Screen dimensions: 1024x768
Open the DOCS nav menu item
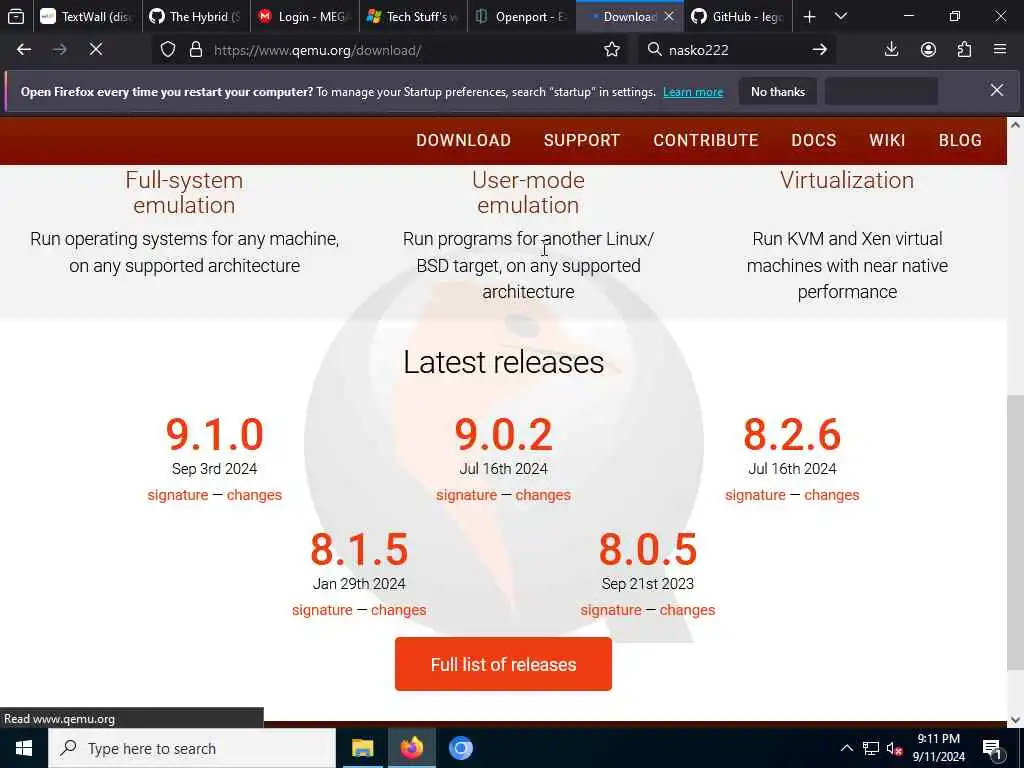click(814, 140)
